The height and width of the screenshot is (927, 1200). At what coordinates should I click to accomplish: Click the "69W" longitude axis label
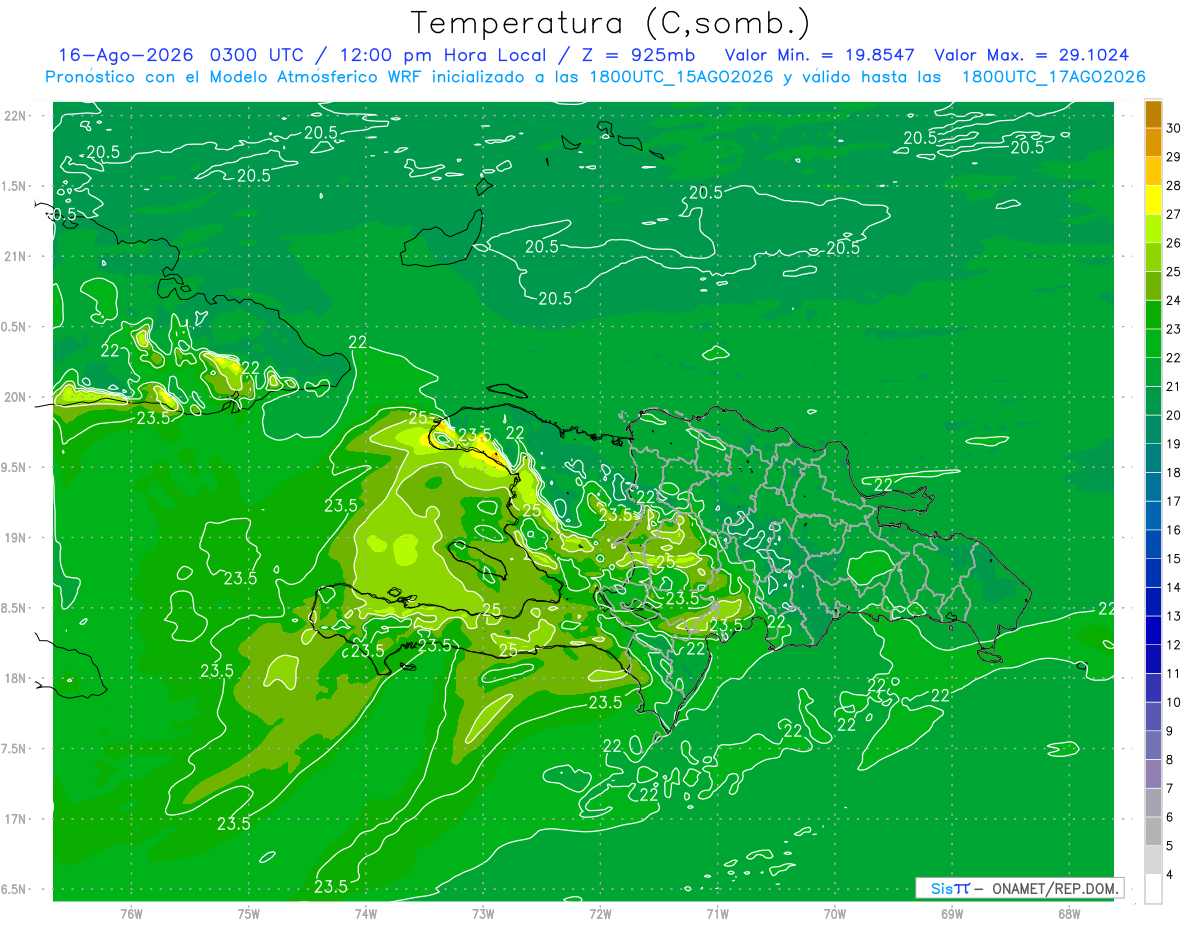click(x=951, y=915)
